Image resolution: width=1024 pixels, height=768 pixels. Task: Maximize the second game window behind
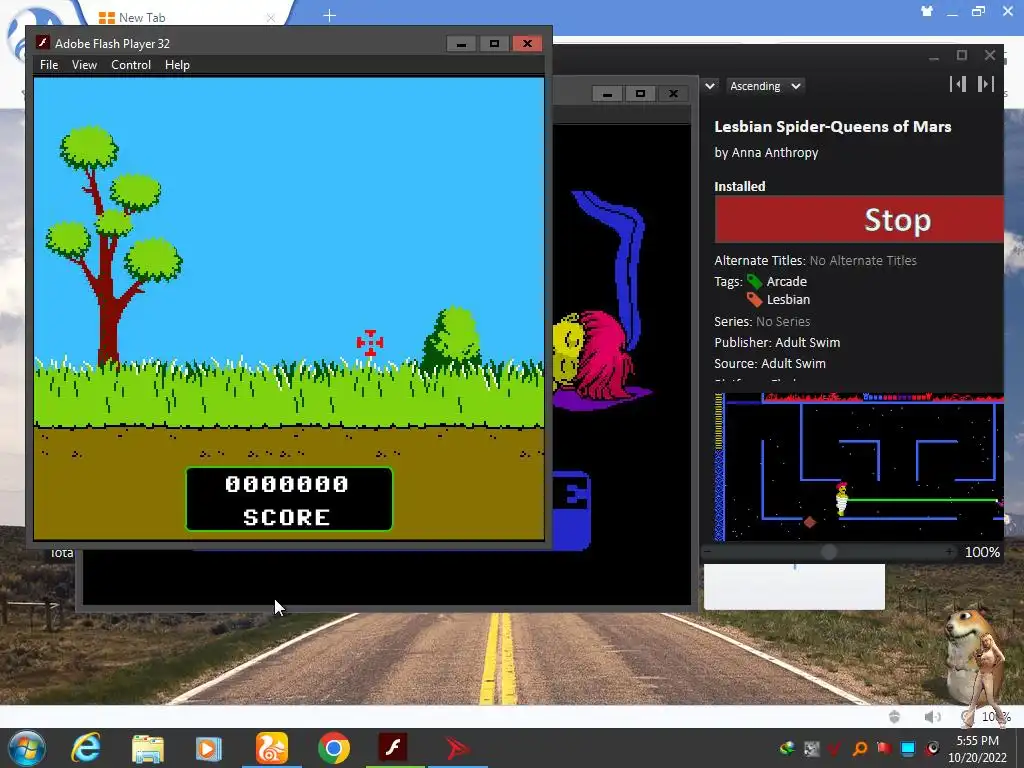(x=640, y=93)
